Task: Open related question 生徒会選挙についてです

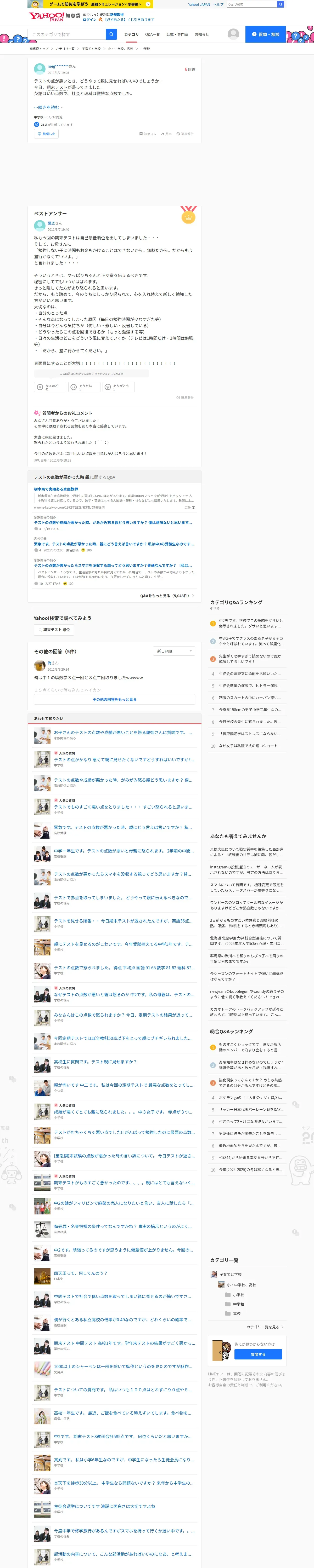Action: point(104,1507)
